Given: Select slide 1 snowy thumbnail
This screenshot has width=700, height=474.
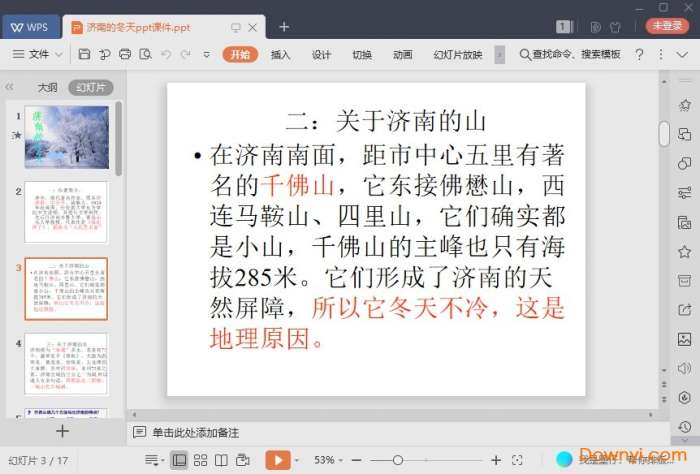Looking at the screenshot, I should pyautogui.click(x=67, y=137).
